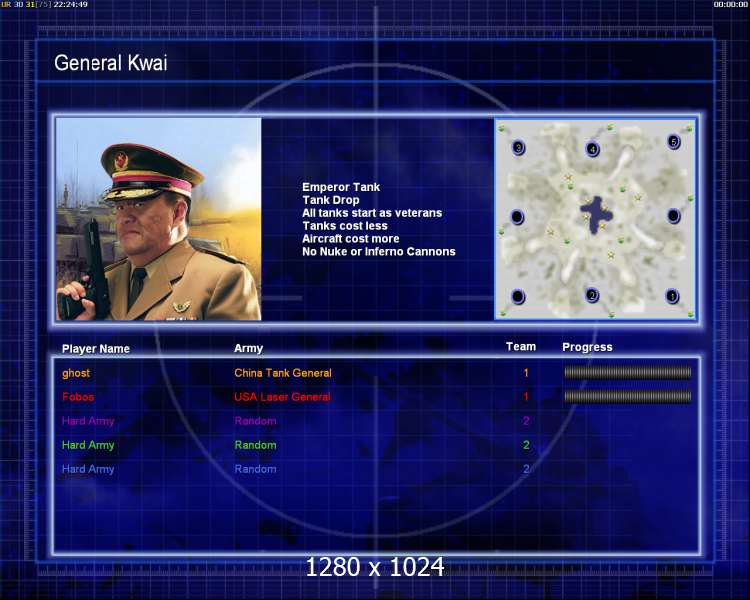Click Fobos's team number "1"

click(526, 397)
